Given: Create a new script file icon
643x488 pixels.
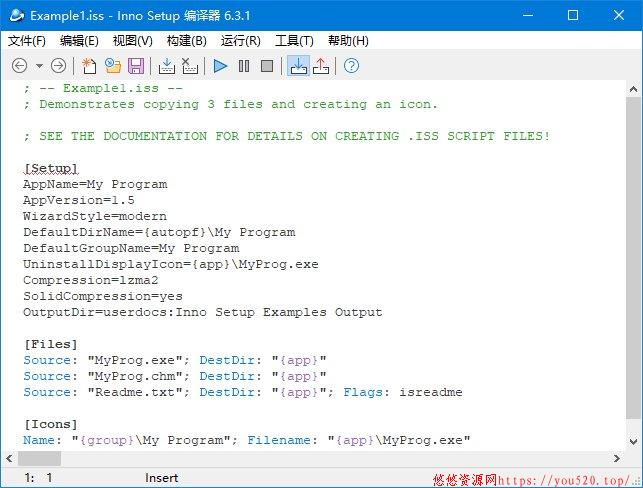Looking at the screenshot, I should (x=89, y=66).
